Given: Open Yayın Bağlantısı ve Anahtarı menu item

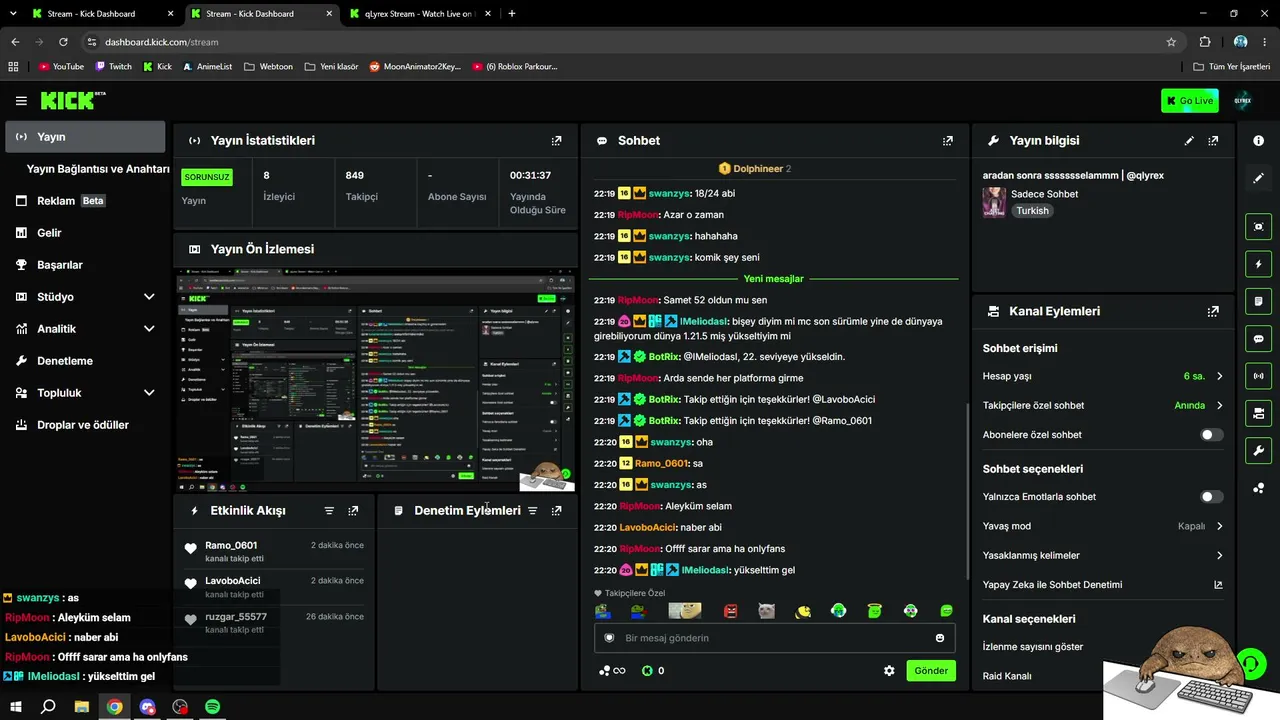Looking at the screenshot, I should click(x=98, y=169).
